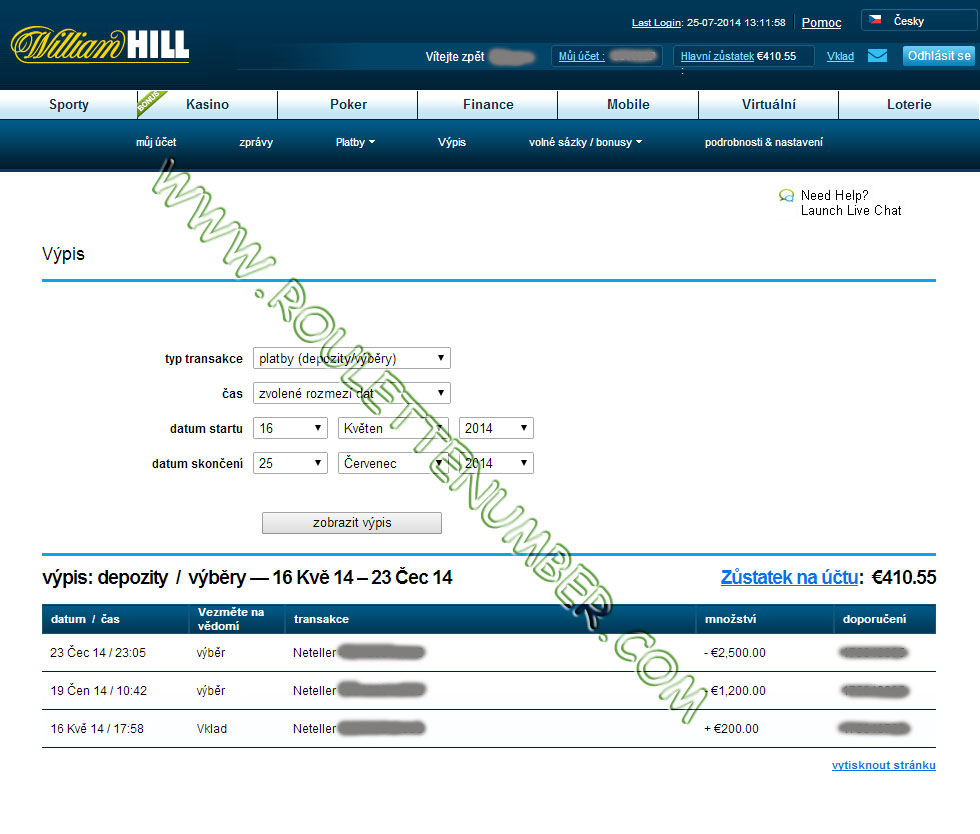Click the €1,200.00 amount
Screen dimensions: 980x834
click(x=738, y=691)
